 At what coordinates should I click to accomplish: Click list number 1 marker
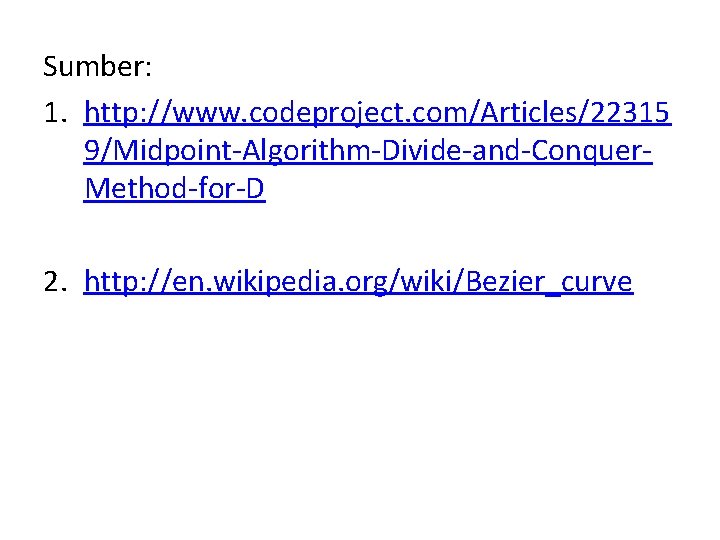[x=56, y=113]
